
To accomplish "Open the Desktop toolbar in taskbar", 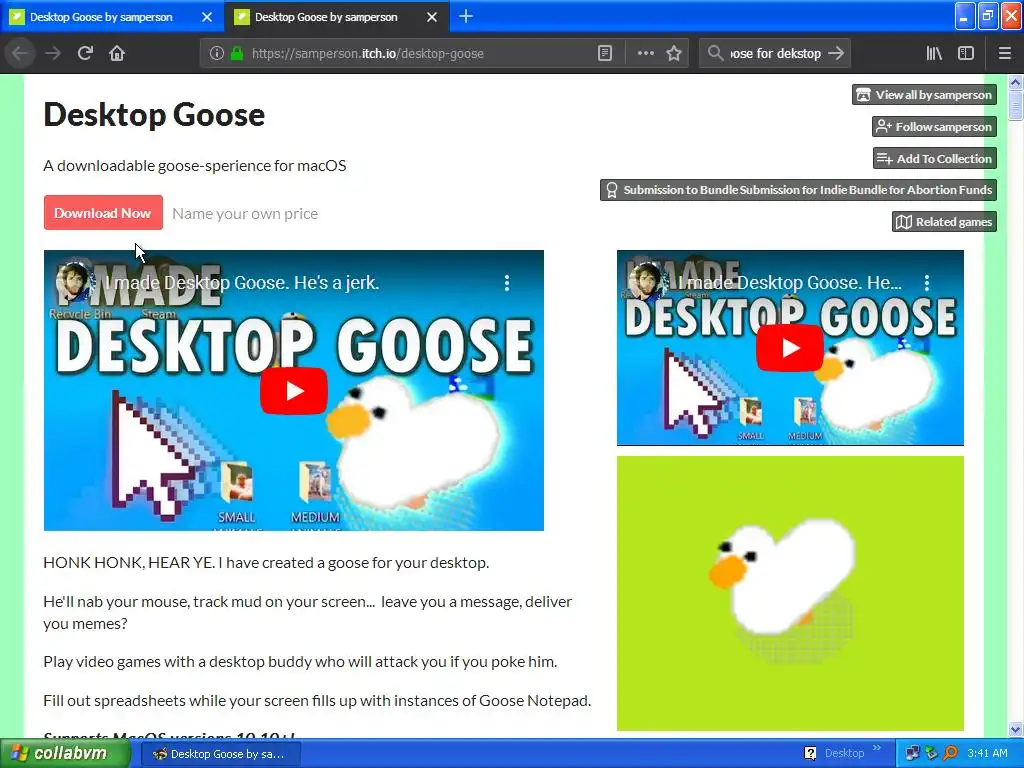I will [844, 754].
